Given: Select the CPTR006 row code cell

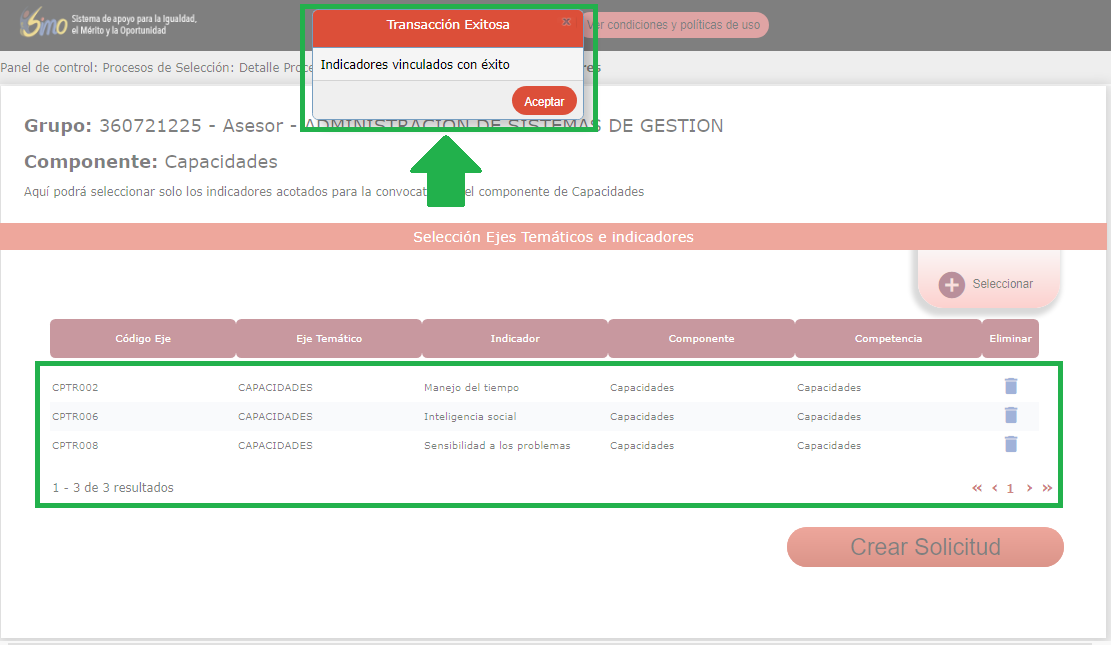Looking at the screenshot, I should (x=75, y=416).
